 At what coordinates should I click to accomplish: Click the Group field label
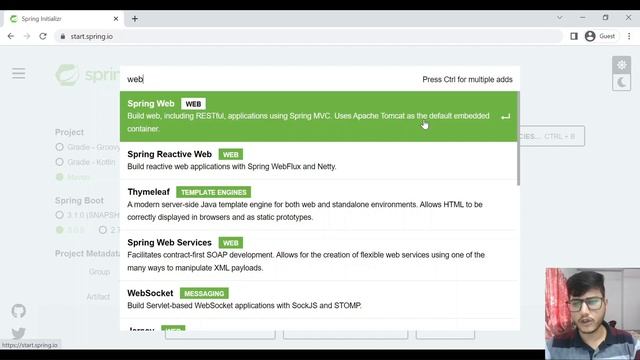coord(99,272)
